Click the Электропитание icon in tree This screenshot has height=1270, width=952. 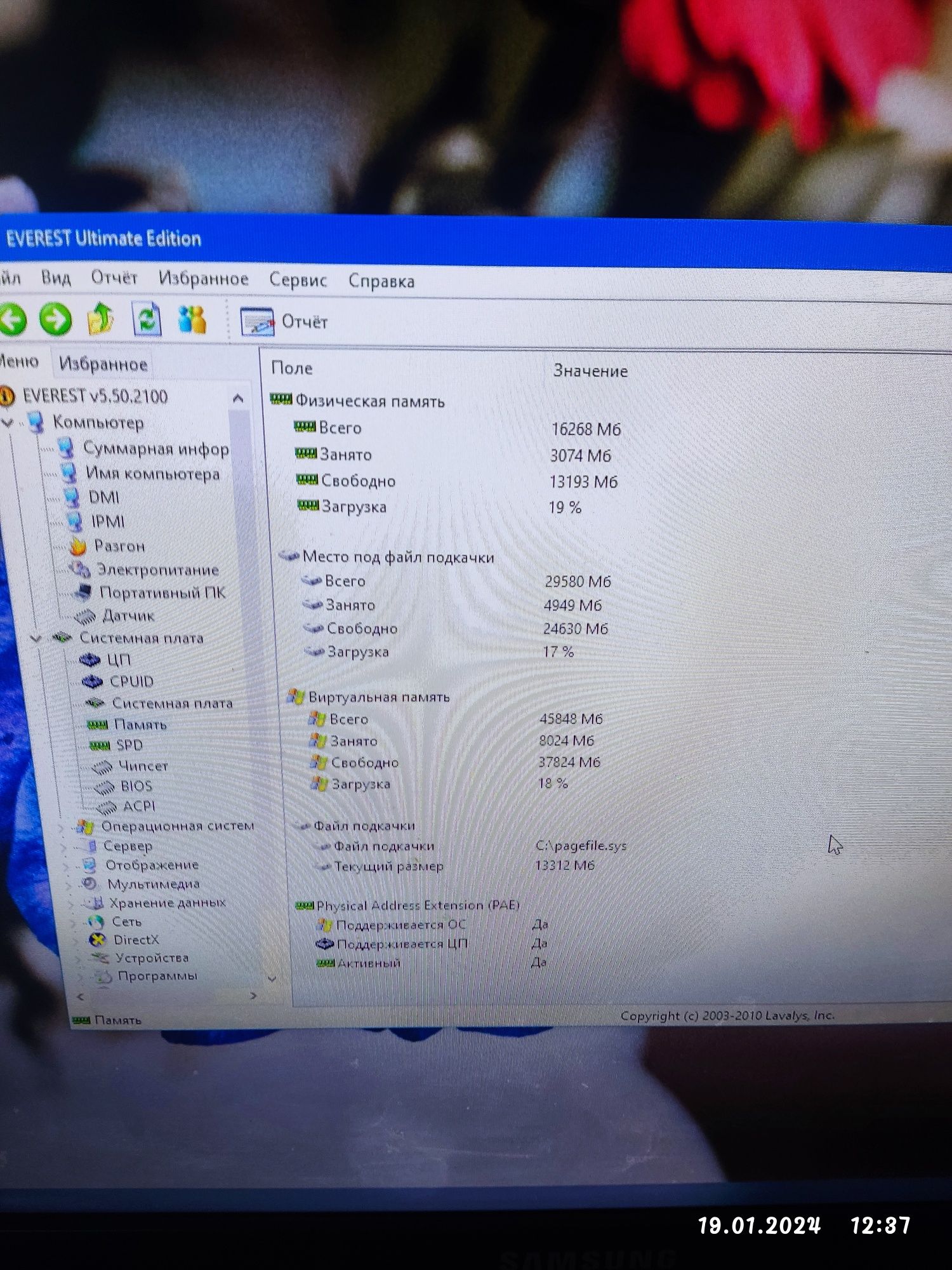[80, 569]
